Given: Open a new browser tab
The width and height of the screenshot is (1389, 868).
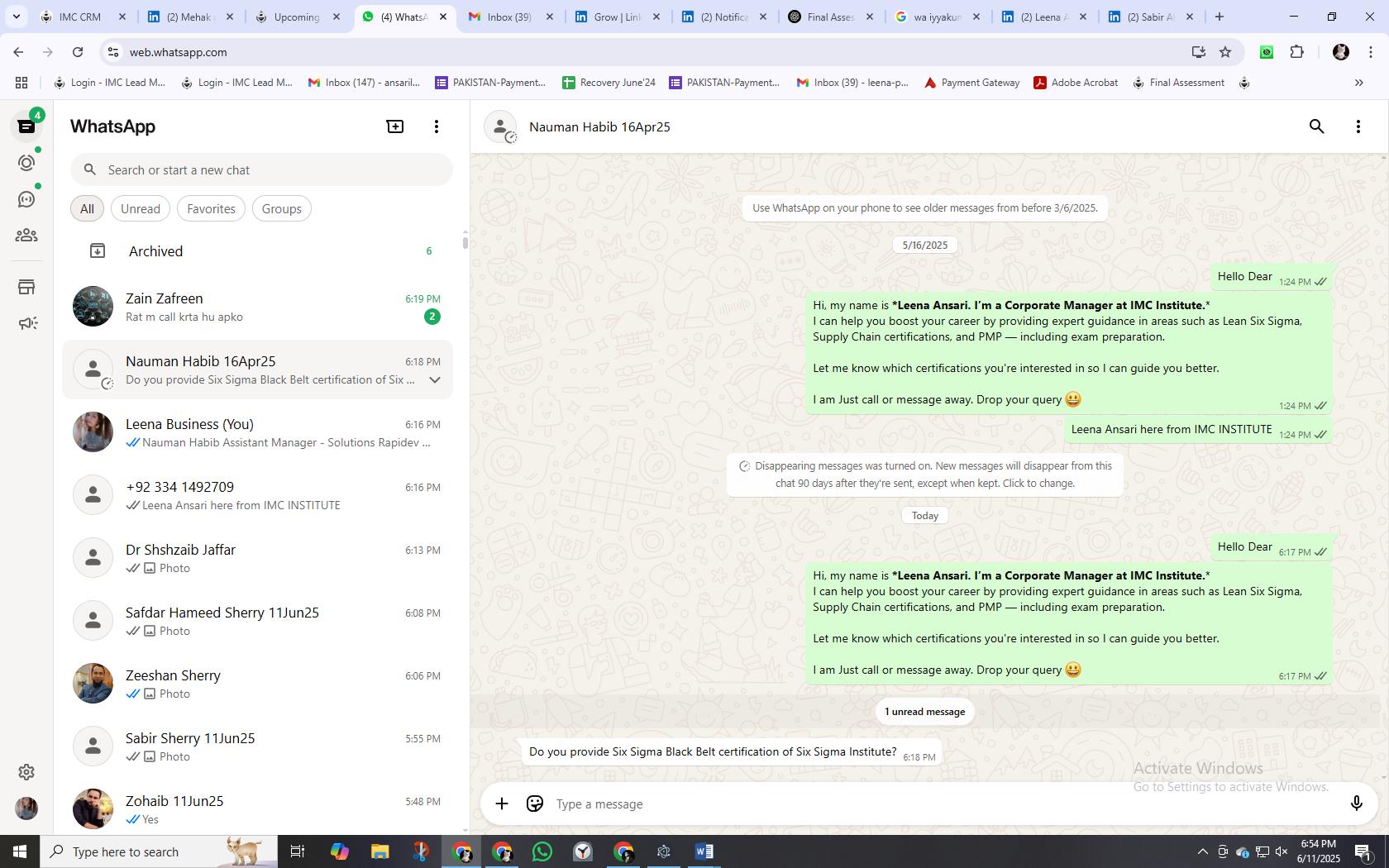Looking at the screenshot, I should (1219, 17).
